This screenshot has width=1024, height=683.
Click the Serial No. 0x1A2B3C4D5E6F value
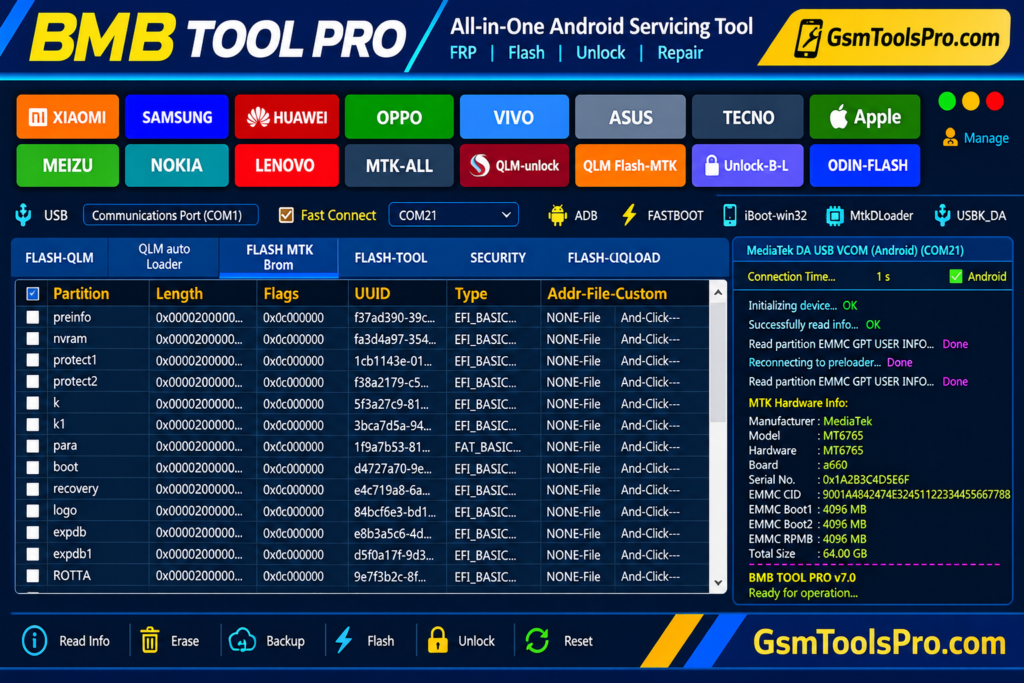coord(865,479)
